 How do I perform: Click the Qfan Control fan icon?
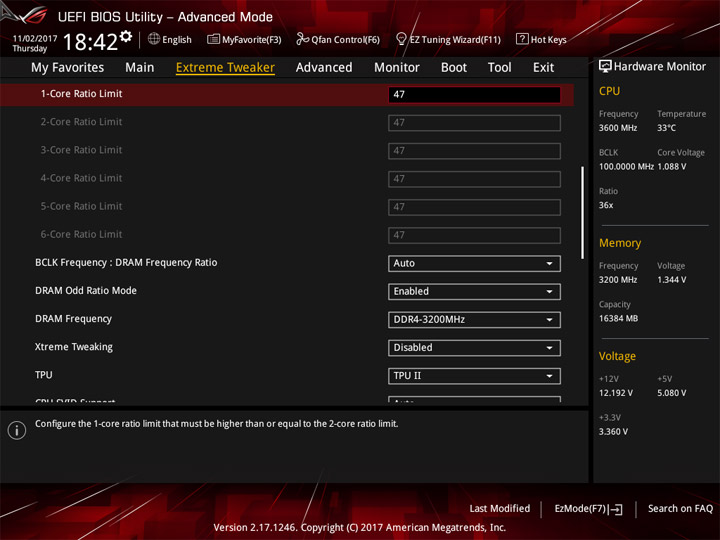point(302,39)
